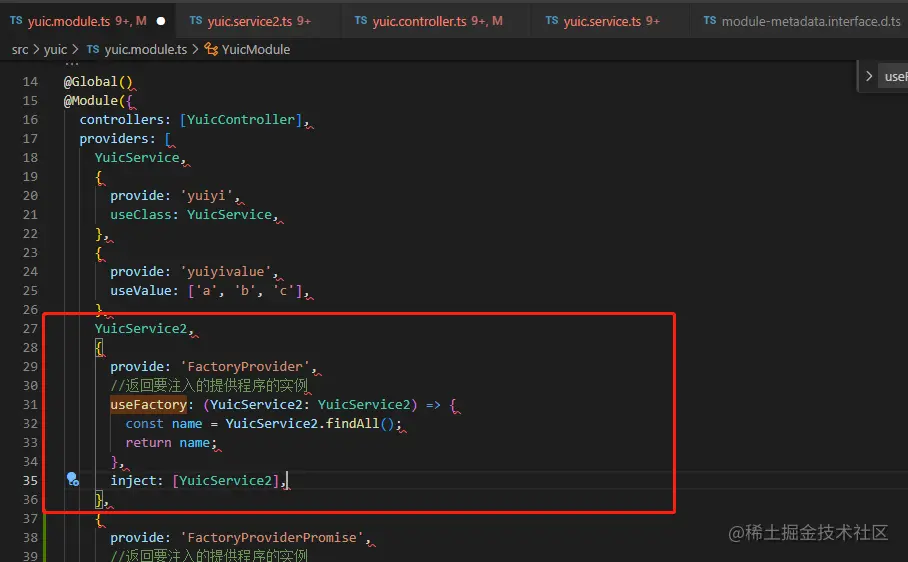Click the 'yuiyivalue' string literal

(226, 271)
